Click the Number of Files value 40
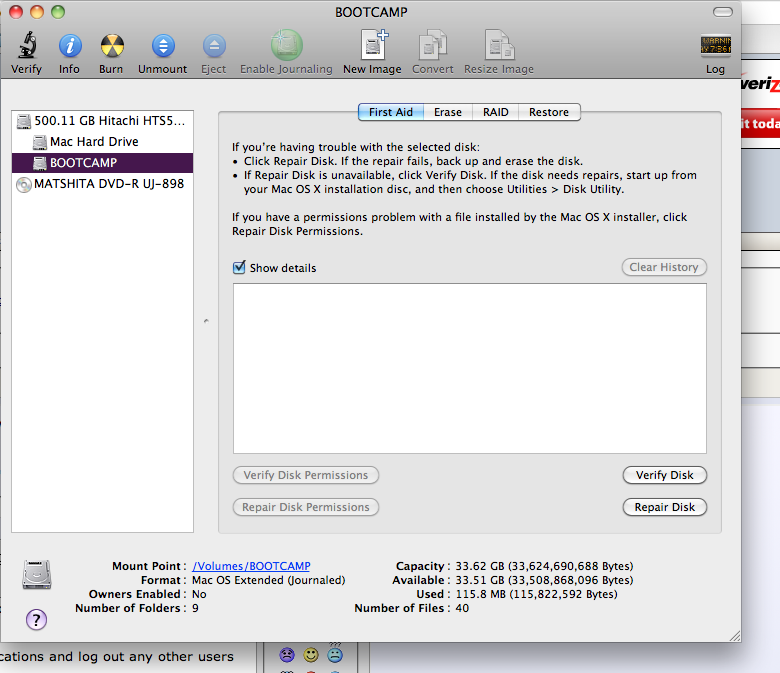 tap(462, 608)
